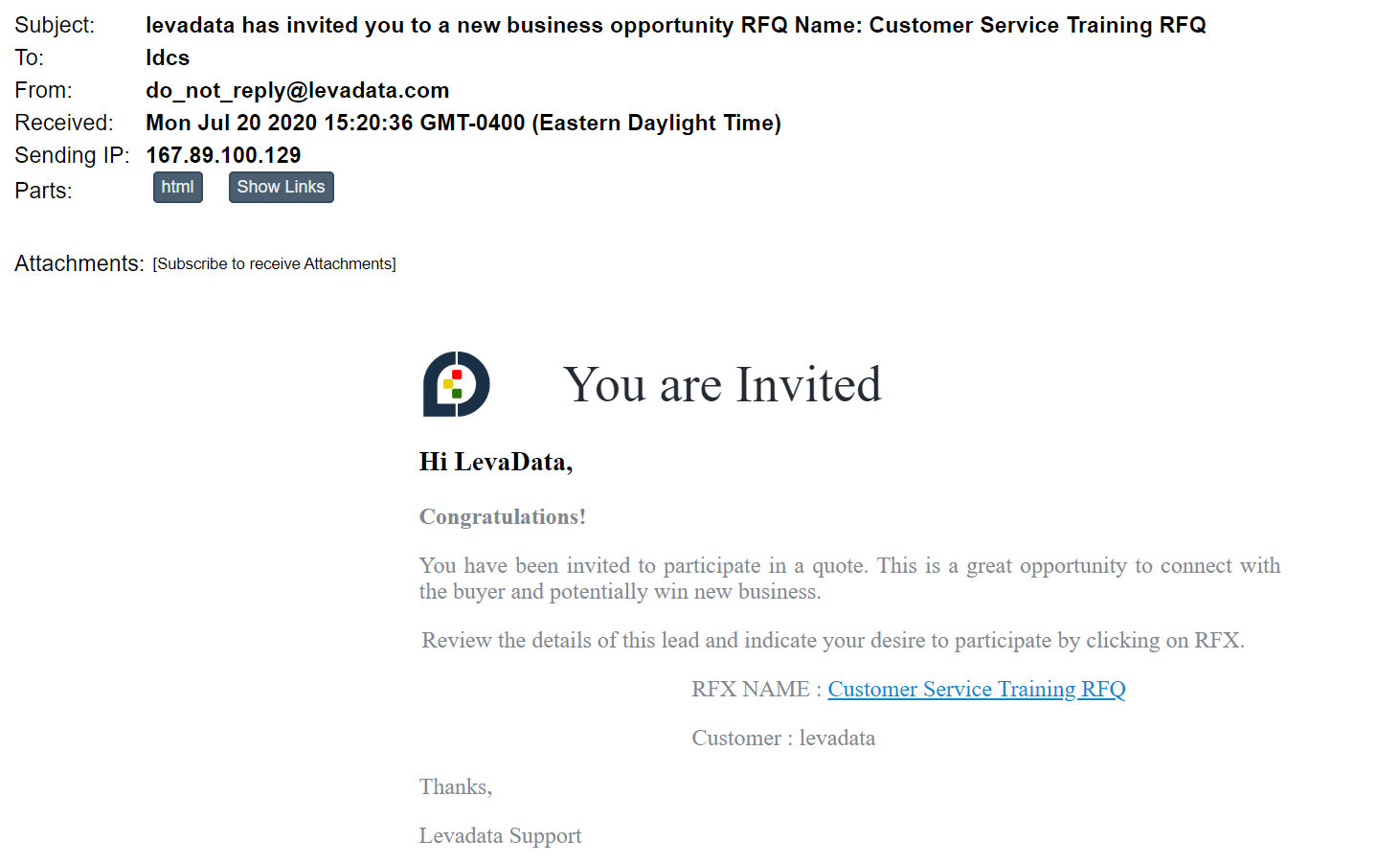This screenshot has width=1400, height=864.
Task: Click the recipient name ldcs
Action: pos(168,58)
